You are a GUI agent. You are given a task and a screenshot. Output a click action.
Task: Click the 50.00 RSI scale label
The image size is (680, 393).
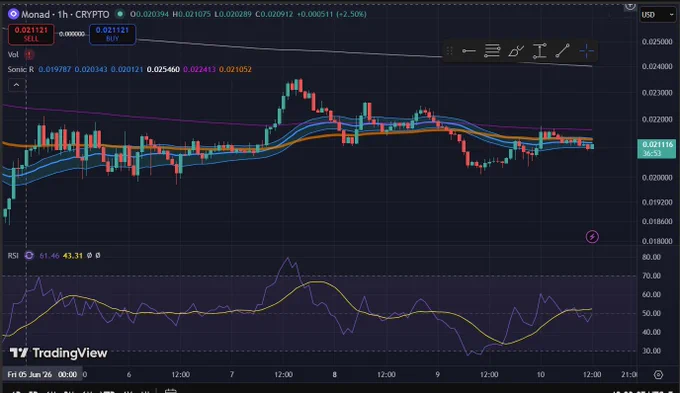[651, 313]
